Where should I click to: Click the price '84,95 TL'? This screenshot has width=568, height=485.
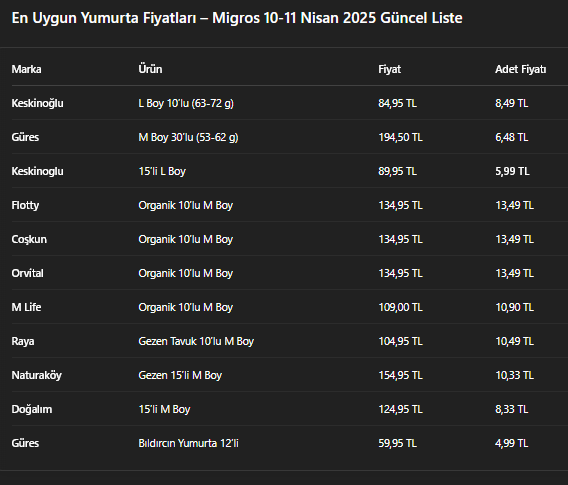(x=397, y=103)
